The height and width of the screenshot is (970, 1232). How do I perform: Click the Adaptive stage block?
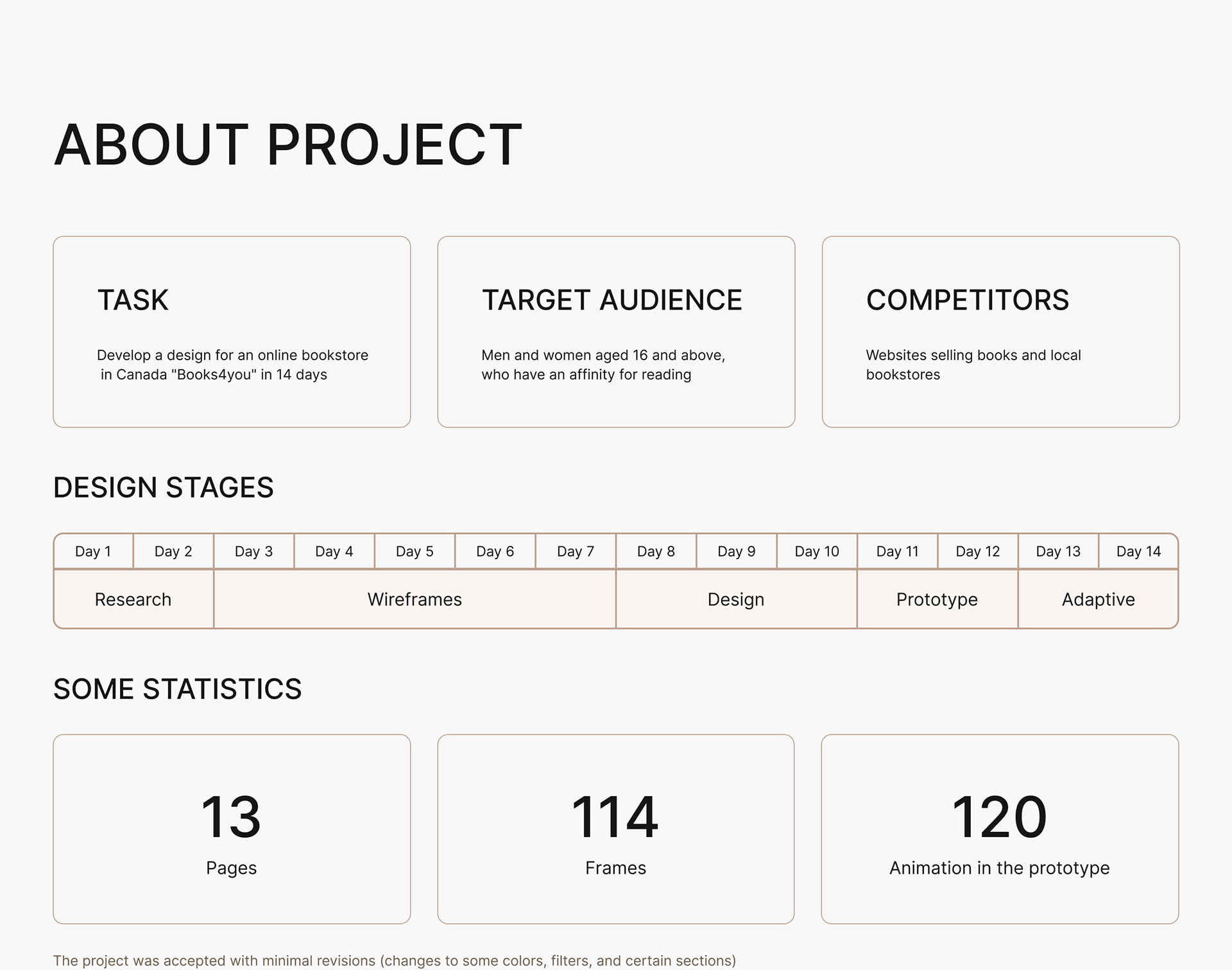point(1098,600)
